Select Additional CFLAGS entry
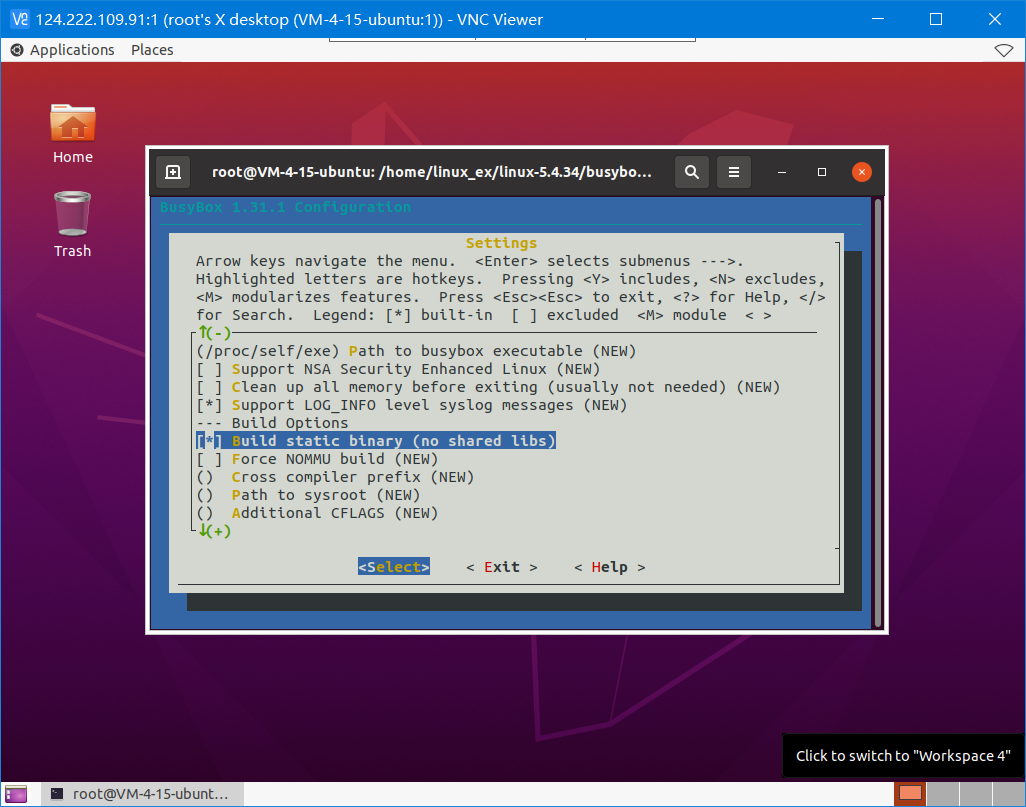The width and height of the screenshot is (1026, 807). (x=317, y=513)
